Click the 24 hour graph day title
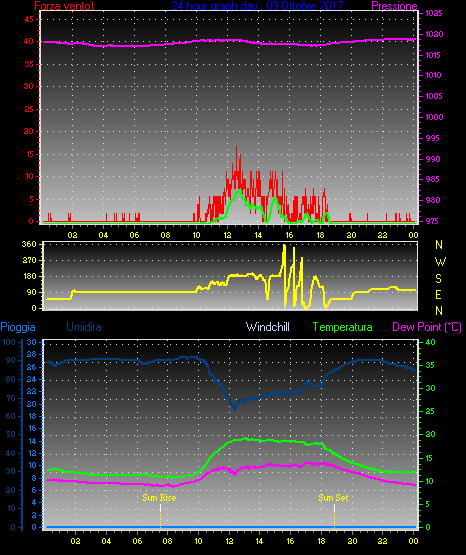The height and width of the screenshot is (555, 466). (x=257, y=5)
